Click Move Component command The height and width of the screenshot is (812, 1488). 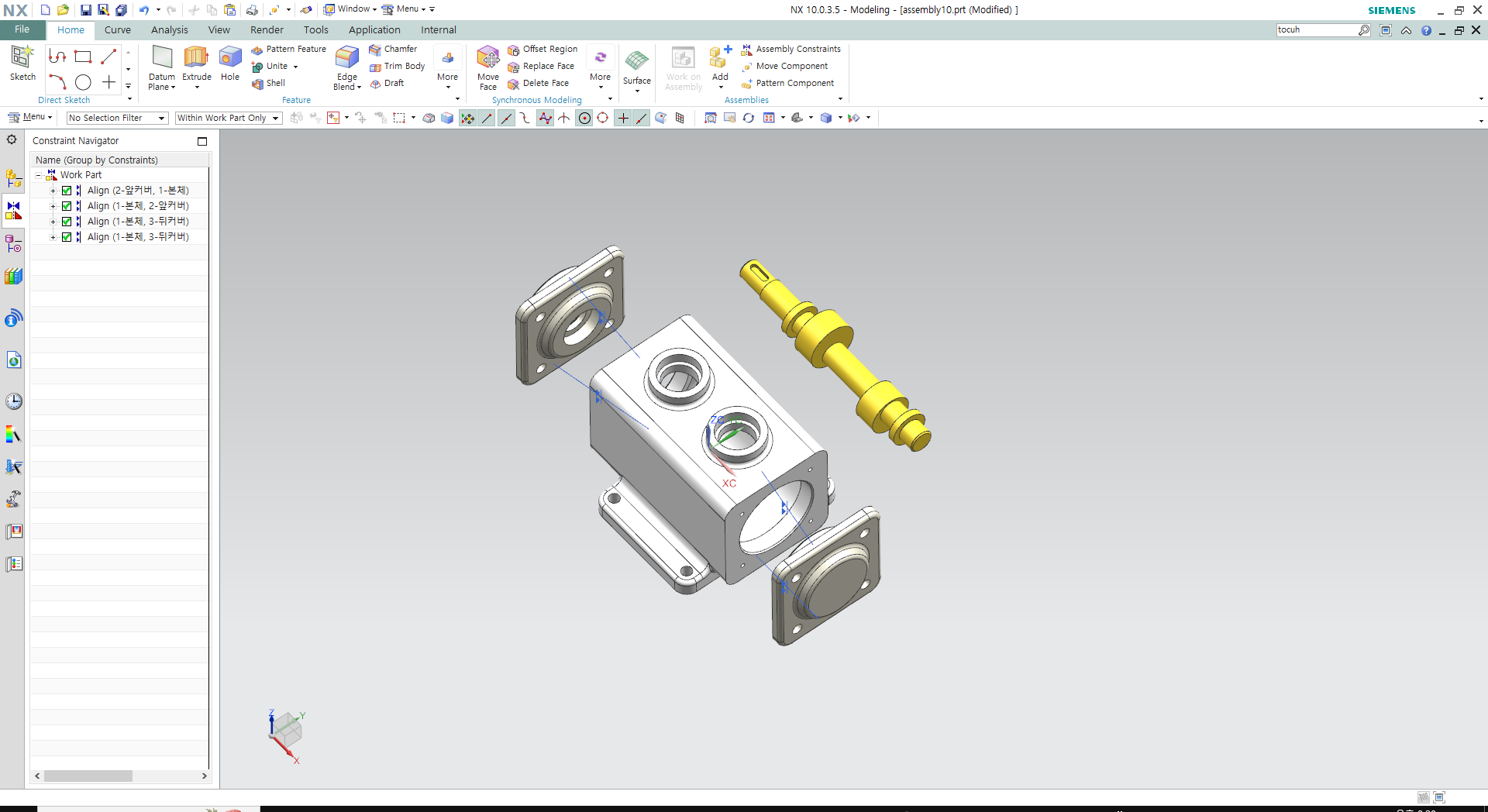pos(784,67)
